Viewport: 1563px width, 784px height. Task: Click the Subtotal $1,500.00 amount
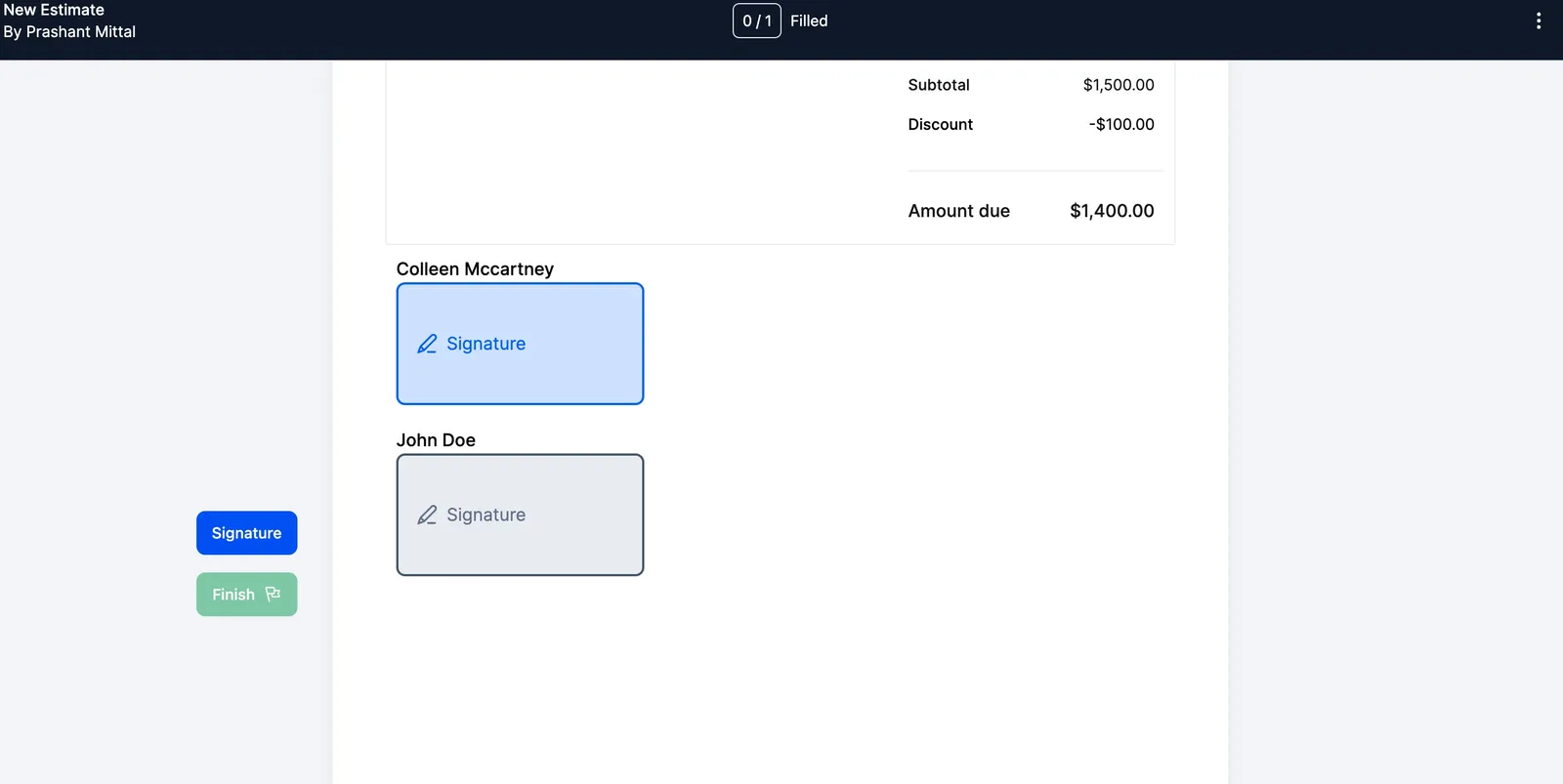(x=1119, y=85)
